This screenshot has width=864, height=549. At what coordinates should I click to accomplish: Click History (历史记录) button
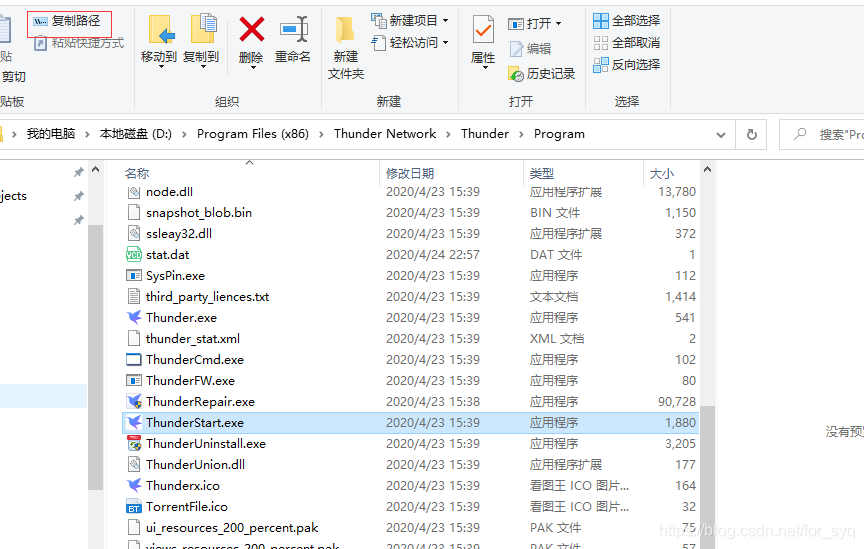541,74
